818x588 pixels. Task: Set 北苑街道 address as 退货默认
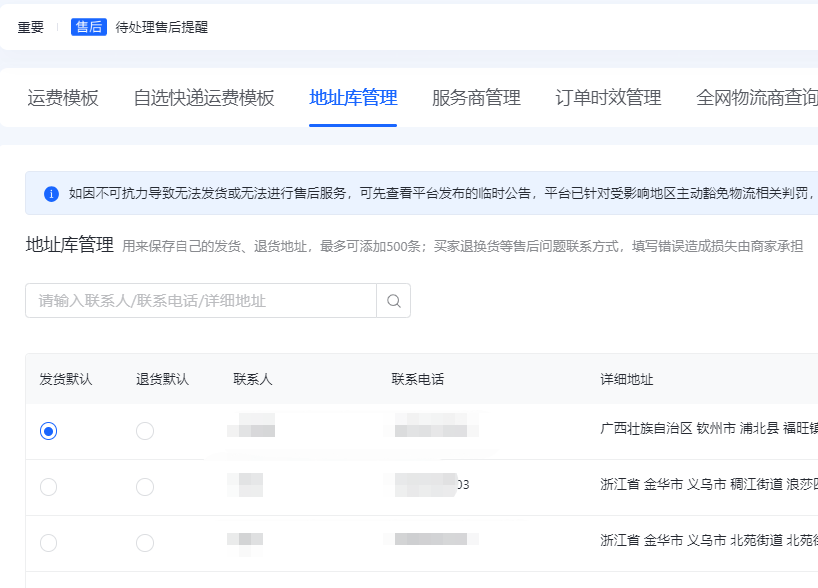click(x=145, y=542)
